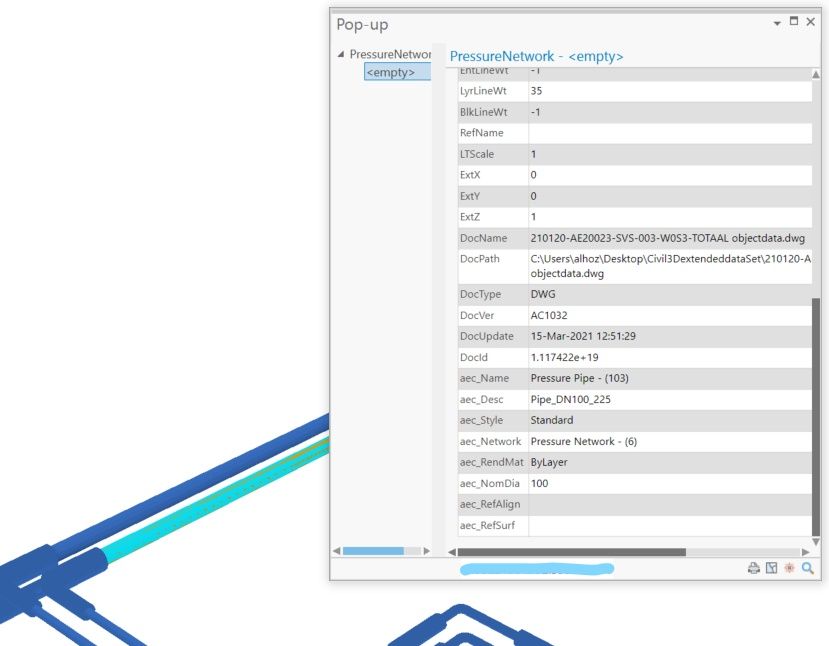829x646 pixels.
Task: Click aec_Network value Pressure Network - (6)
Action: tap(584, 441)
